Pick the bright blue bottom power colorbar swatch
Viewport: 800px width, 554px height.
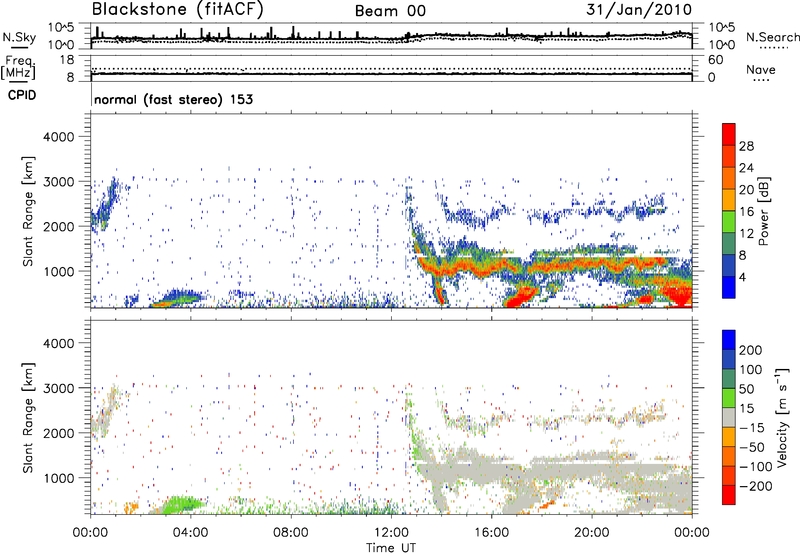tap(729, 287)
